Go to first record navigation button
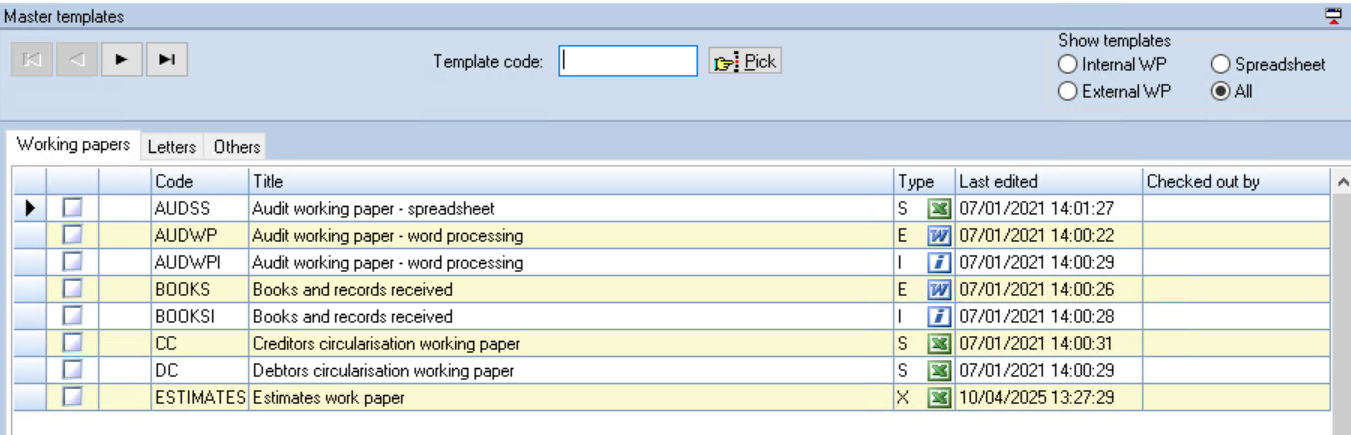Viewport: 1351px width, 435px height. (x=32, y=59)
